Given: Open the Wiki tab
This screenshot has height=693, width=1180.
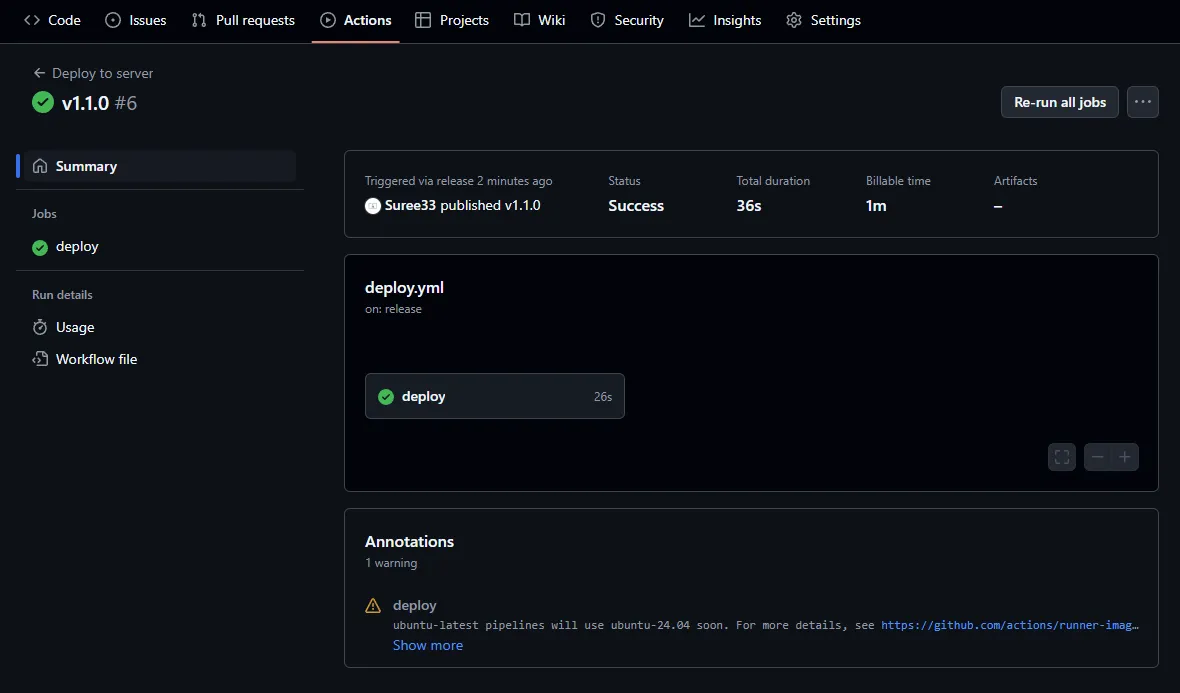Looking at the screenshot, I should pyautogui.click(x=540, y=20).
